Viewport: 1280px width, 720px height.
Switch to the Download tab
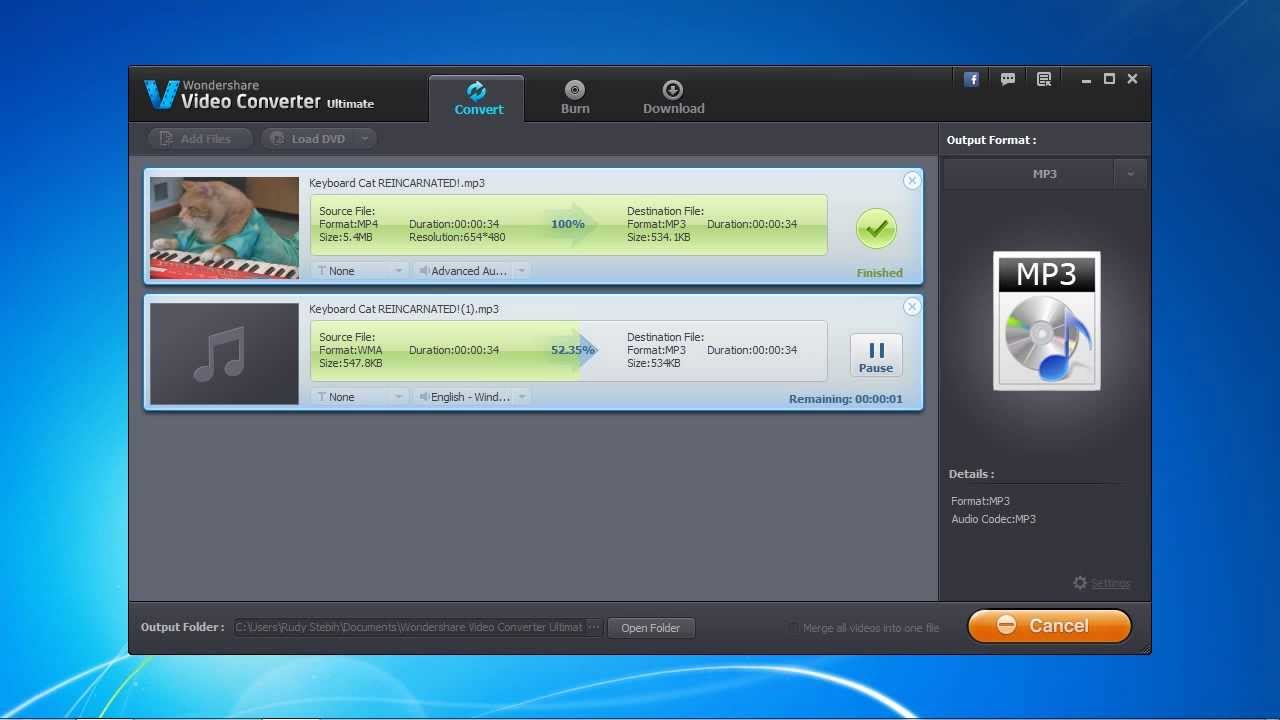coord(673,98)
